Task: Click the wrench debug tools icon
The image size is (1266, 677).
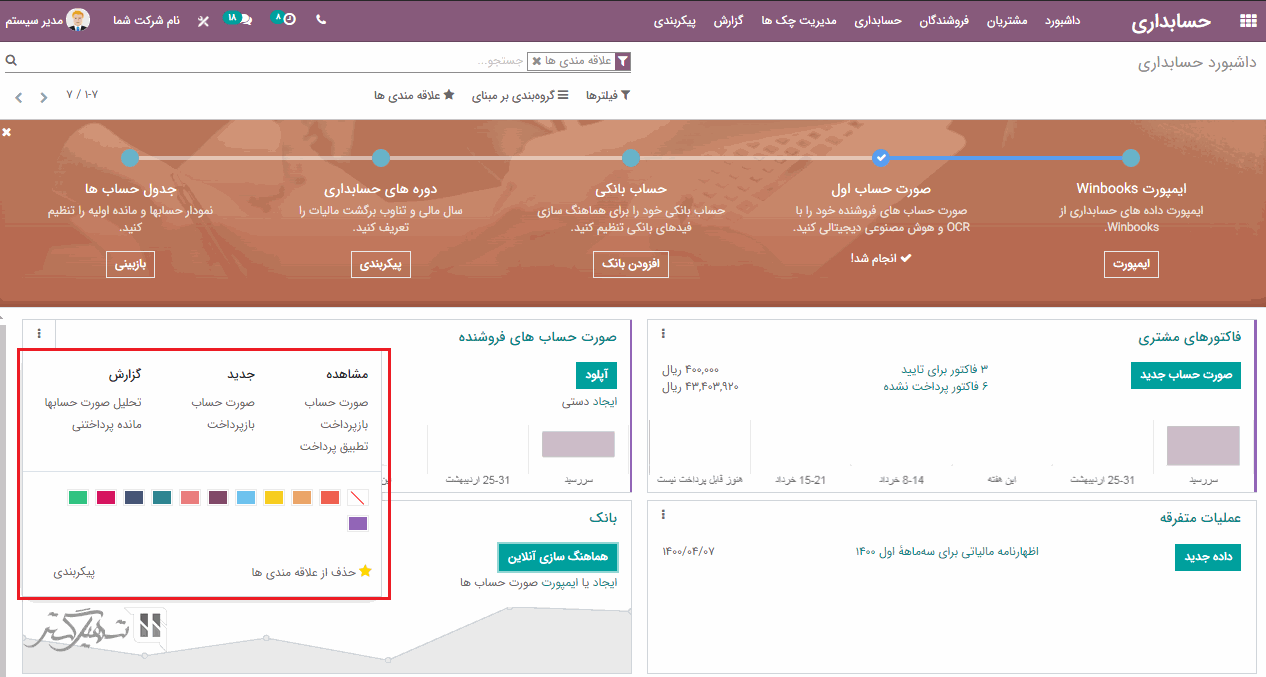Action: (x=203, y=21)
